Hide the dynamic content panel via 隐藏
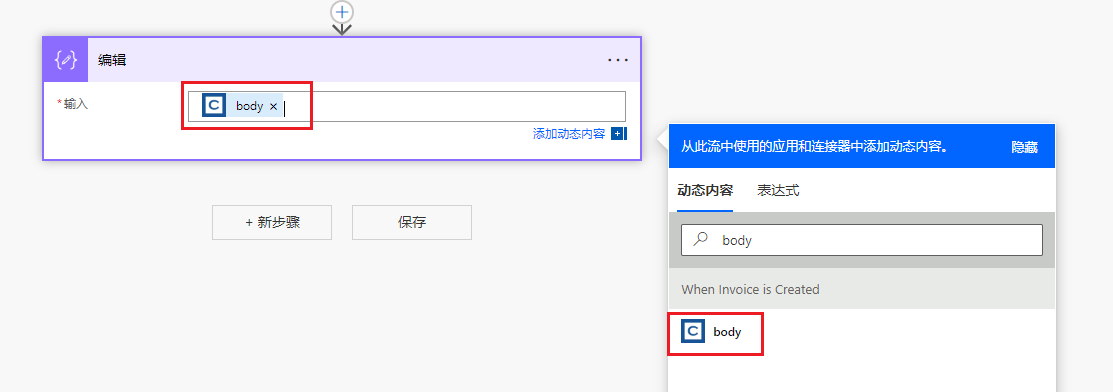 tap(1024, 147)
